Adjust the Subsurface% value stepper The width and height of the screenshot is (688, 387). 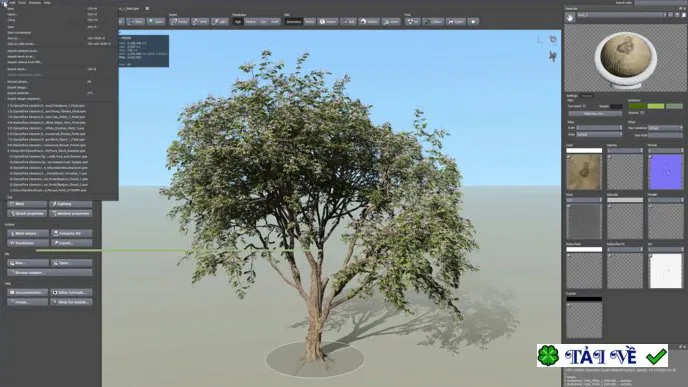tap(641, 250)
